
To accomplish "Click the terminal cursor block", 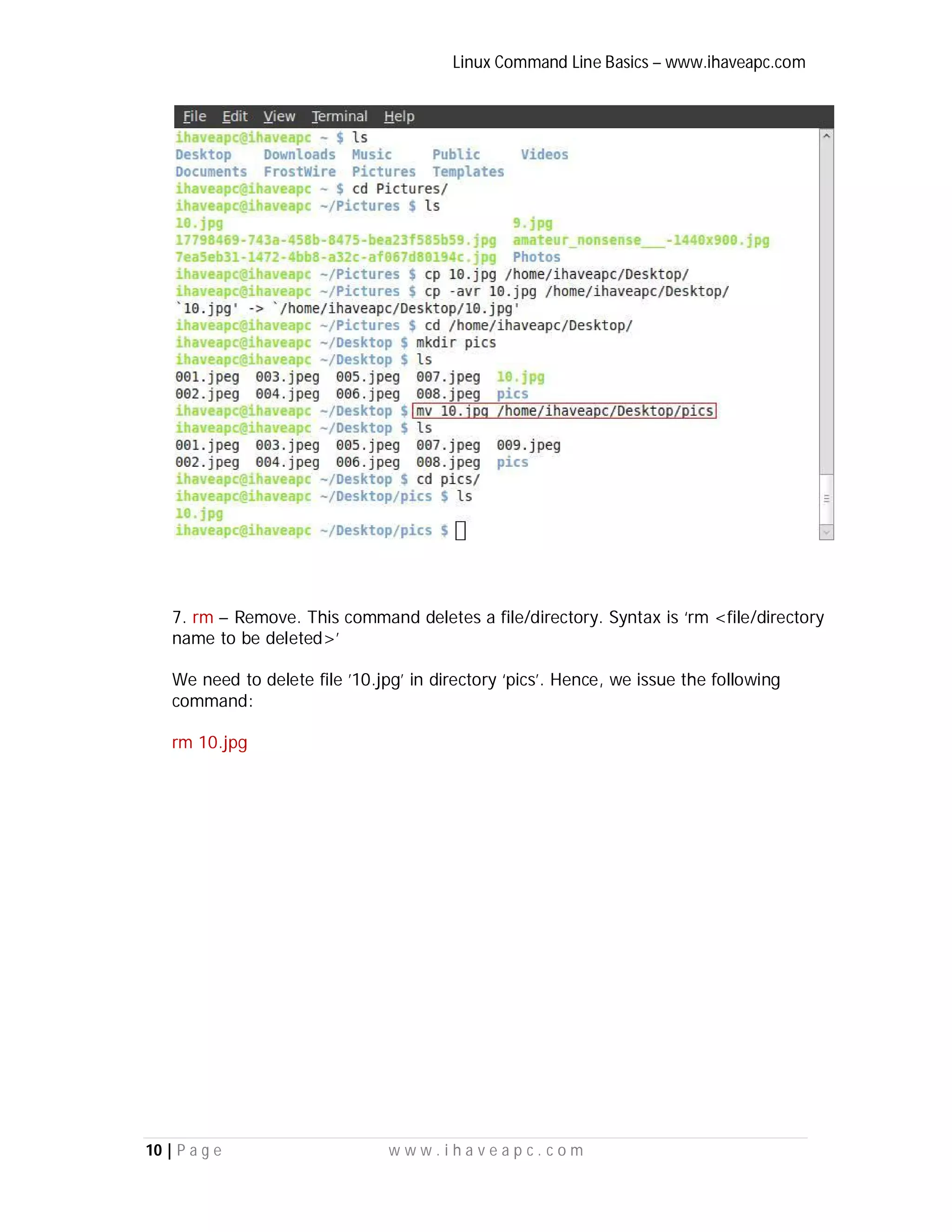I will 460,531.
